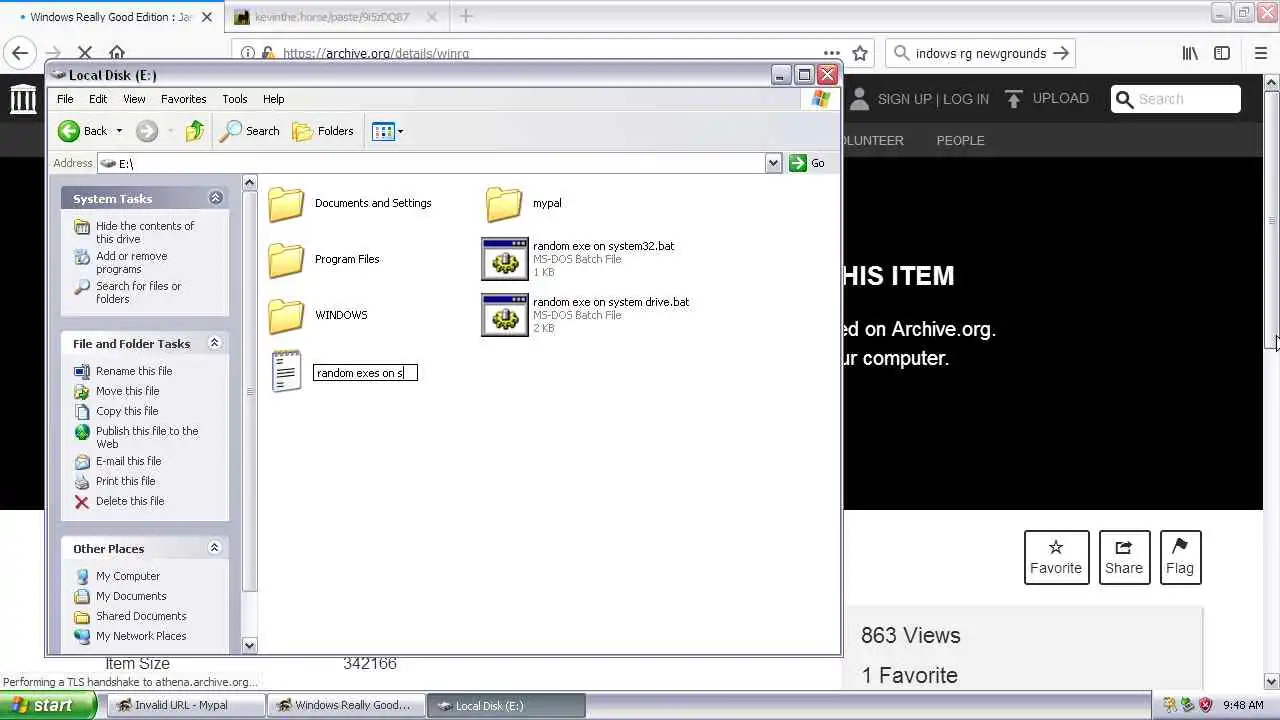
Task: Click the archive.org Search field
Action: [x=1176, y=99]
